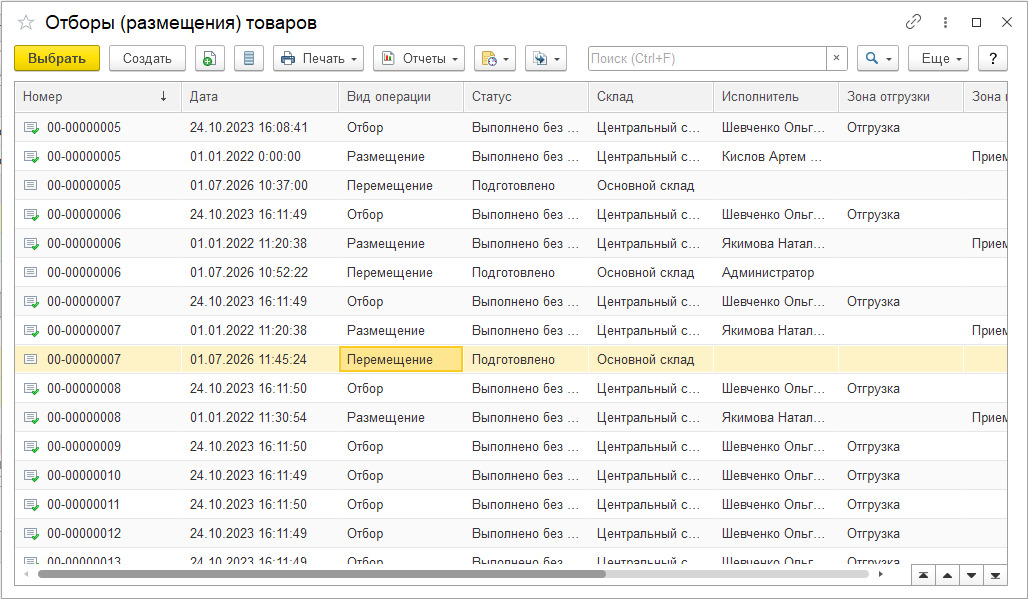Click the Создать button

pyautogui.click(x=147, y=58)
